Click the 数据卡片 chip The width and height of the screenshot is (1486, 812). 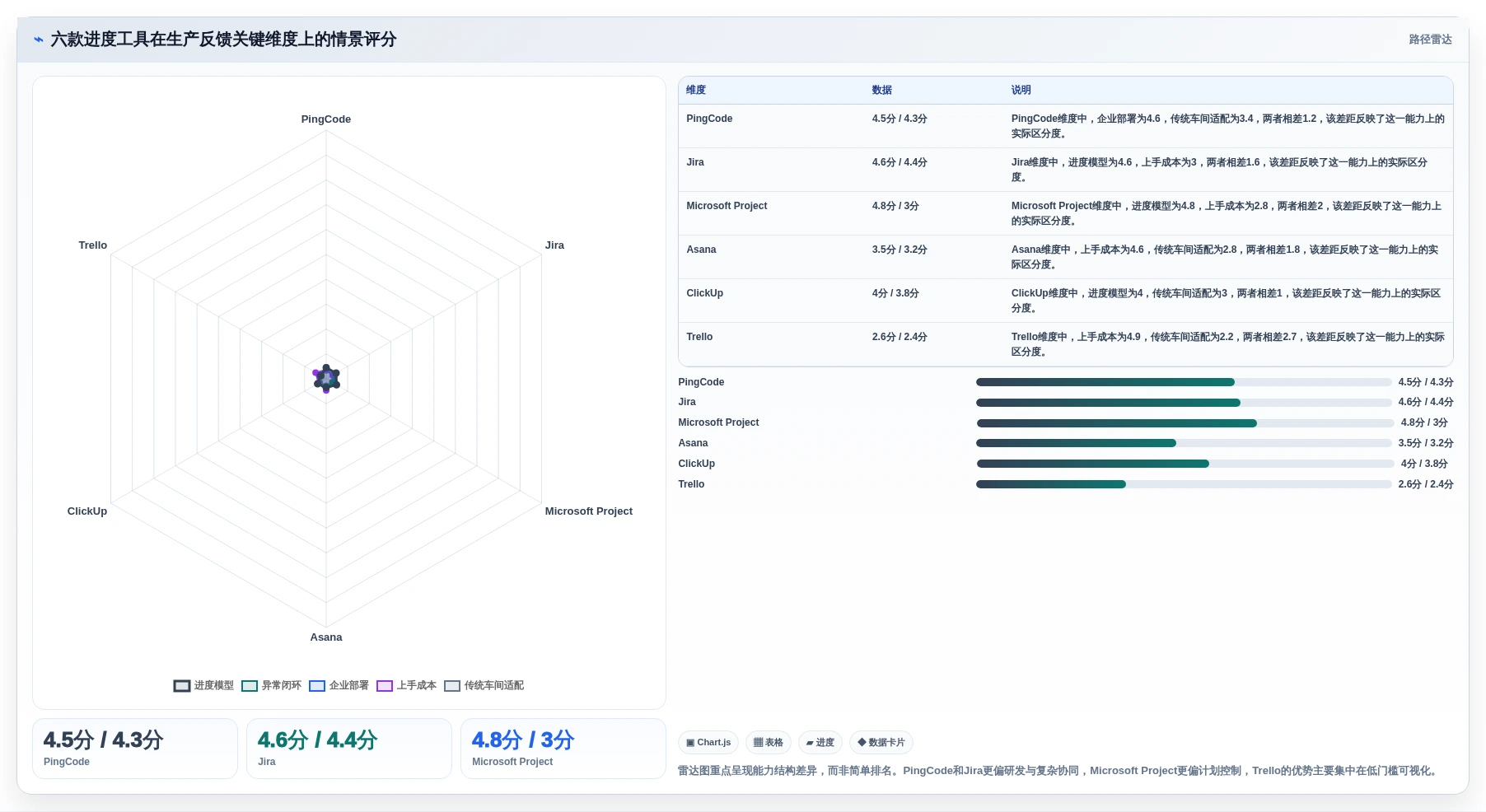[881, 742]
